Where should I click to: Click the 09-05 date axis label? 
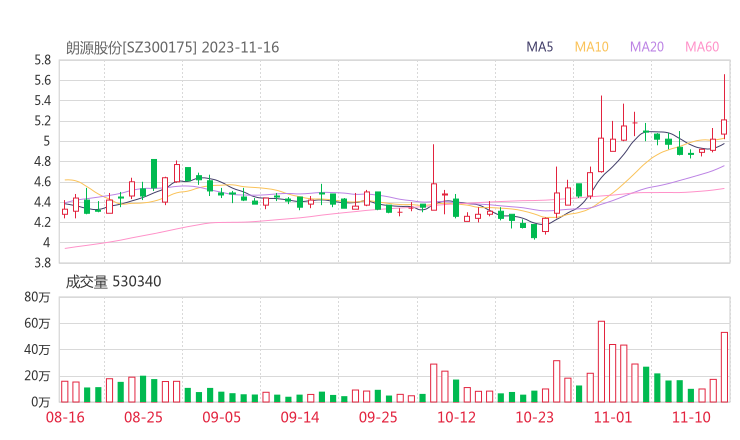point(221,417)
